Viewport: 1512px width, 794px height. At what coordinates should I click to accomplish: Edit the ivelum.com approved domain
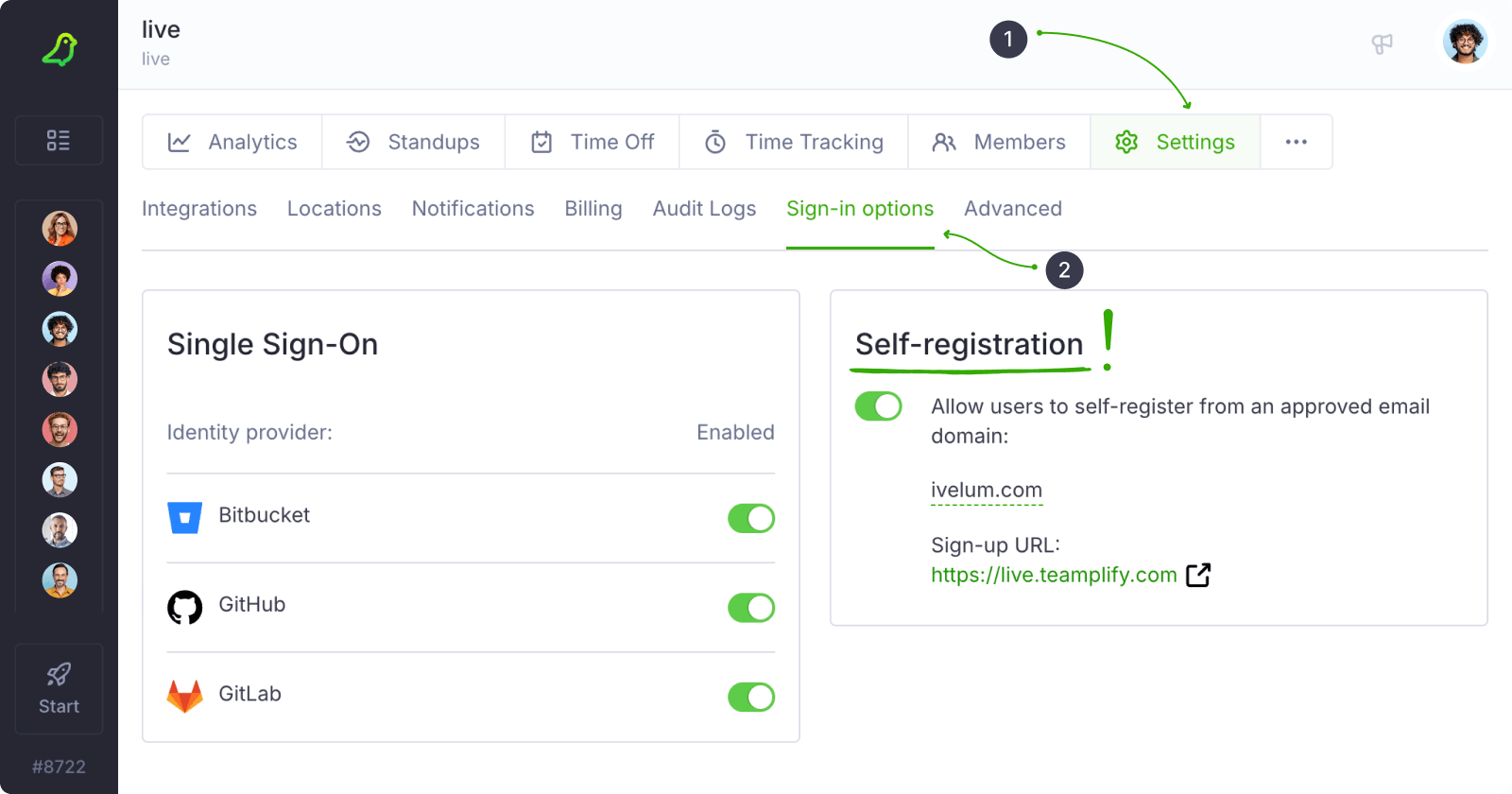tap(986, 490)
